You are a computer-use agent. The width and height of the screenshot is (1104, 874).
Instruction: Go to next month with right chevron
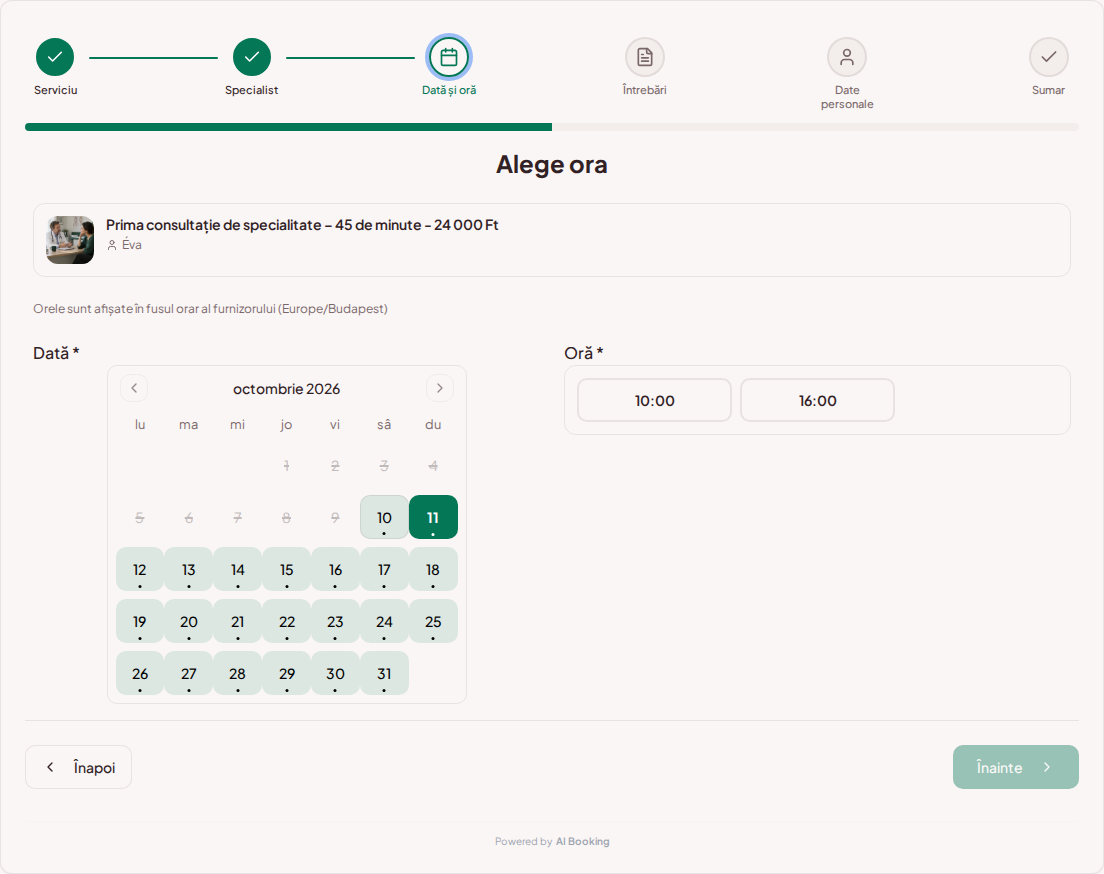pyautogui.click(x=439, y=388)
